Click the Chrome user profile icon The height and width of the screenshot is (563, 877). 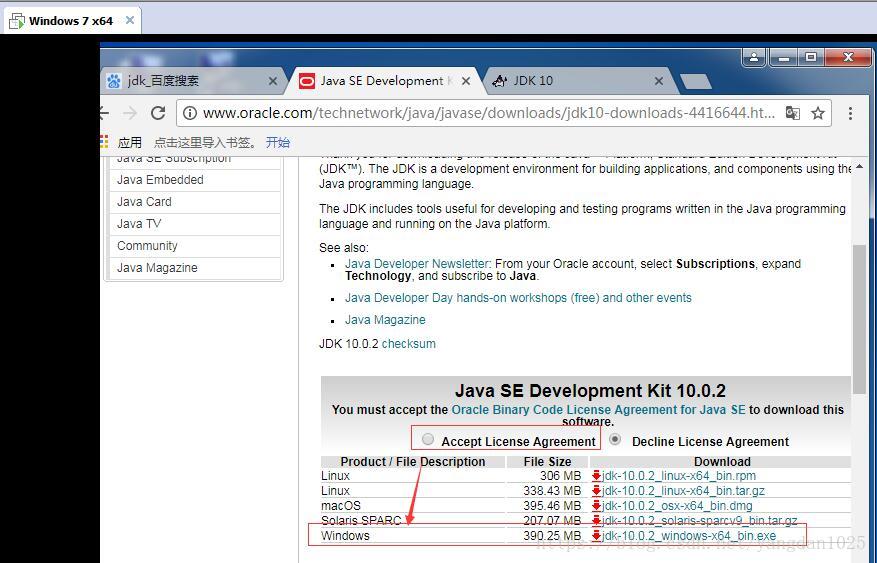pos(754,57)
